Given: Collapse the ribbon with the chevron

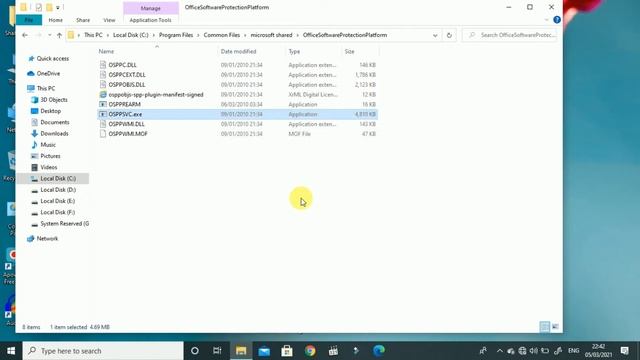Looking at the screenshot, I should [547, 20].
